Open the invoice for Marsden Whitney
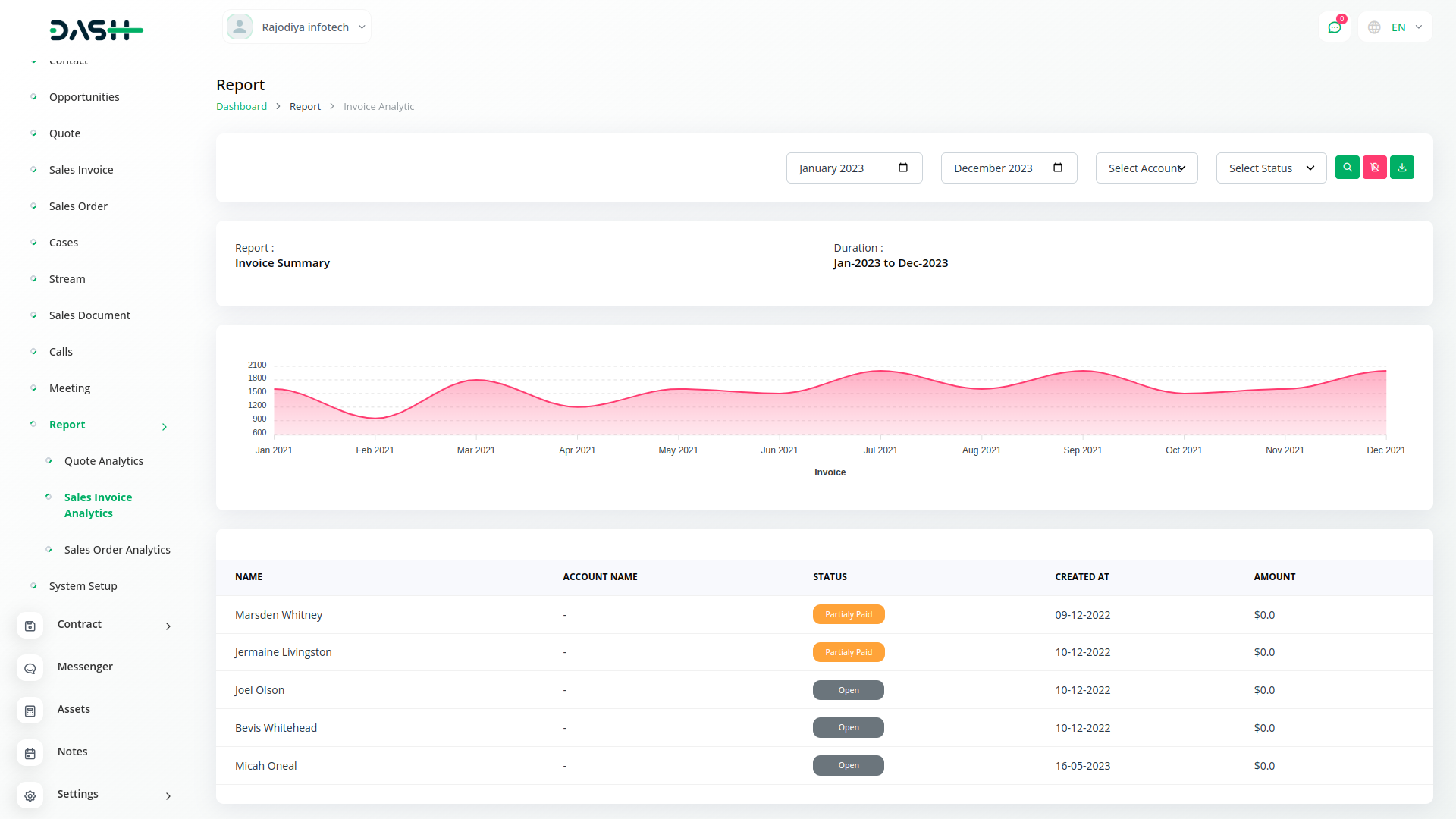The width and height of the screenshot is (1456, 819). coord(278,614)
